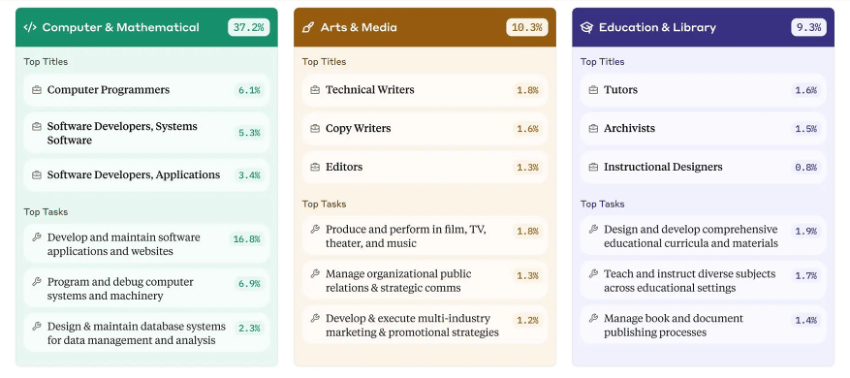
Task: Click the paintbrush icon beside Arts & Media
Action: pyautogui.click(x=308, y=27)
